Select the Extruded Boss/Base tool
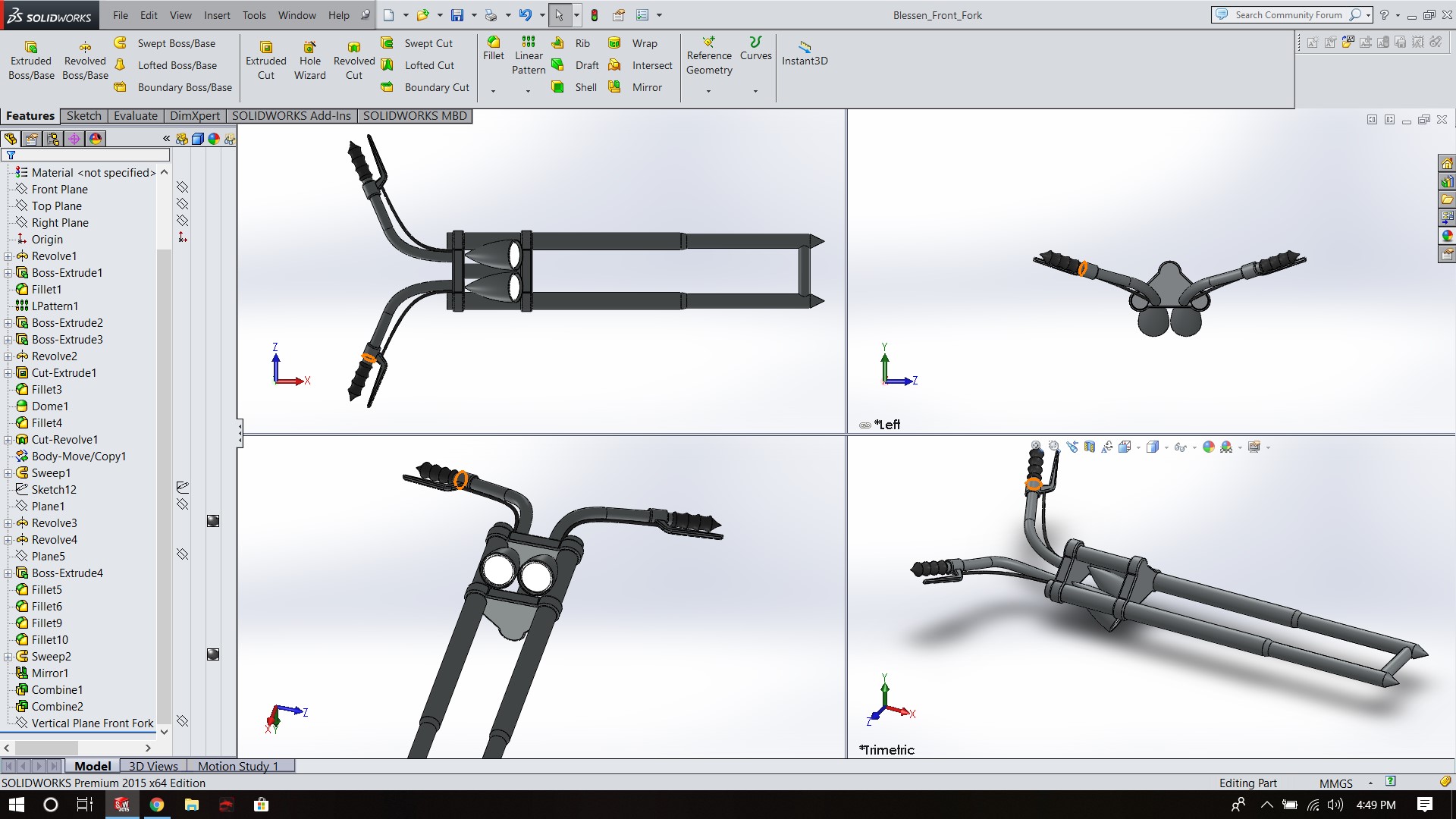The width and height of the screenshot is (1456, 819). [x=31, y=61]
